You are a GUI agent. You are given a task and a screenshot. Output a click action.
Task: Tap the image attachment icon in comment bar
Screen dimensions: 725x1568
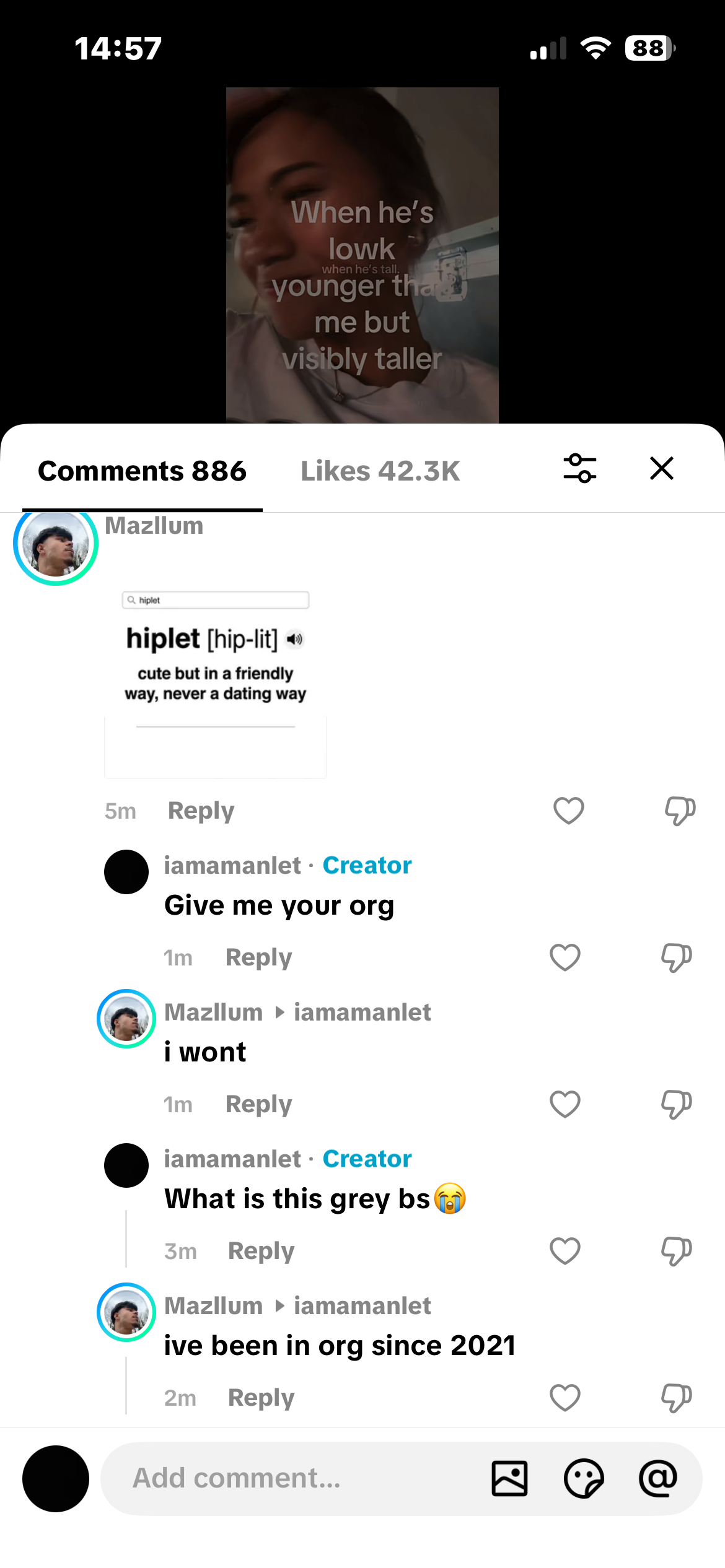509,1478
